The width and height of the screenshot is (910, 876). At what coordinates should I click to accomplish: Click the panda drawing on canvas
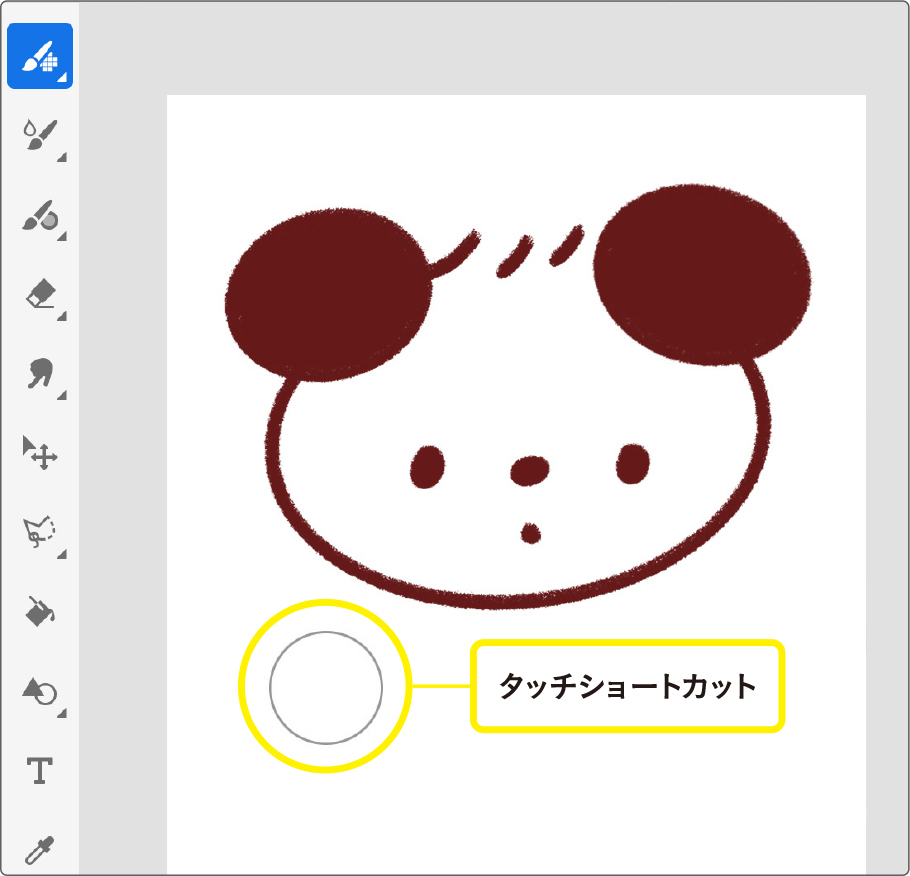coord(518,396)
